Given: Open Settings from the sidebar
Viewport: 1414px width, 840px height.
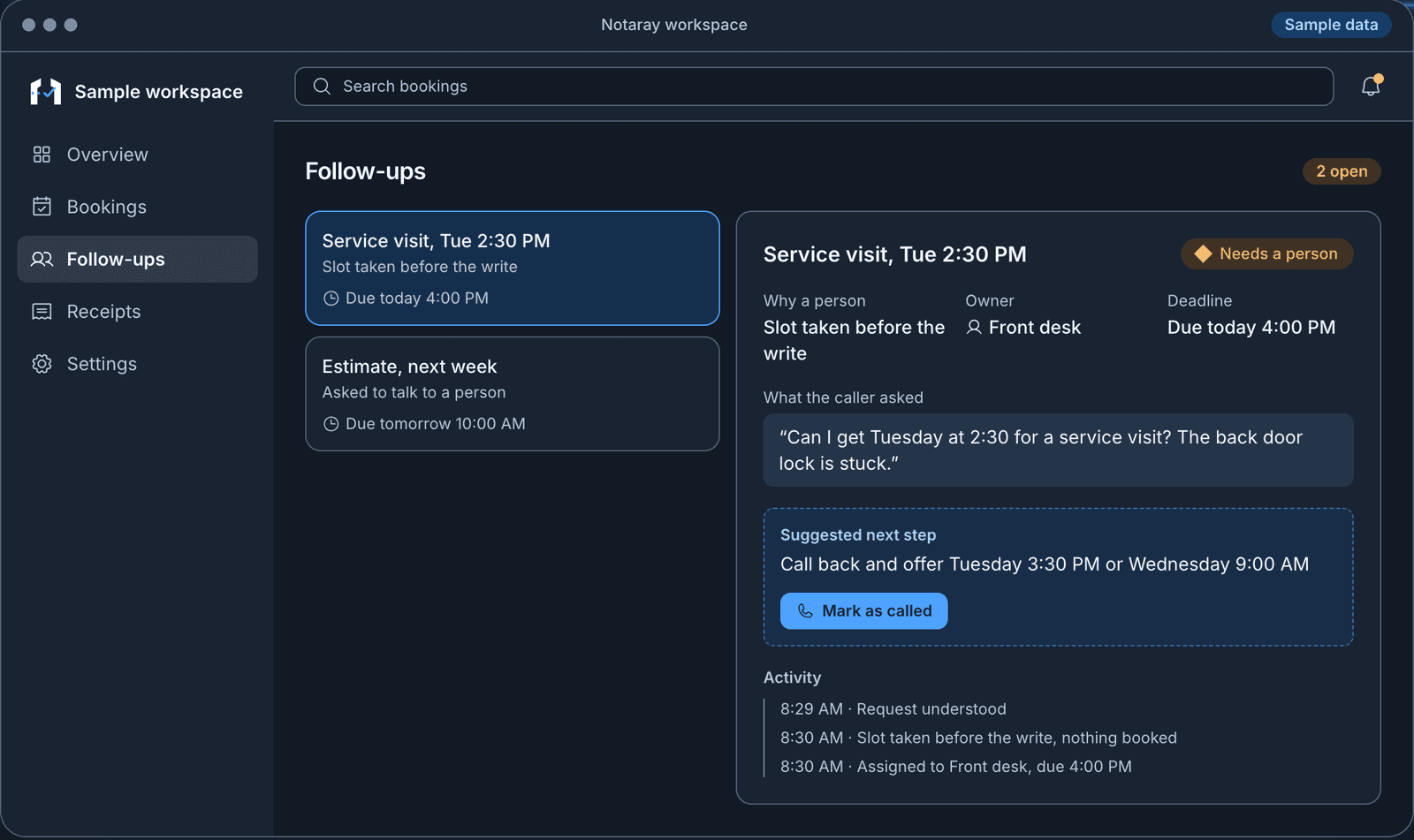Looking at the screenshot, I should tap(137, 364).
